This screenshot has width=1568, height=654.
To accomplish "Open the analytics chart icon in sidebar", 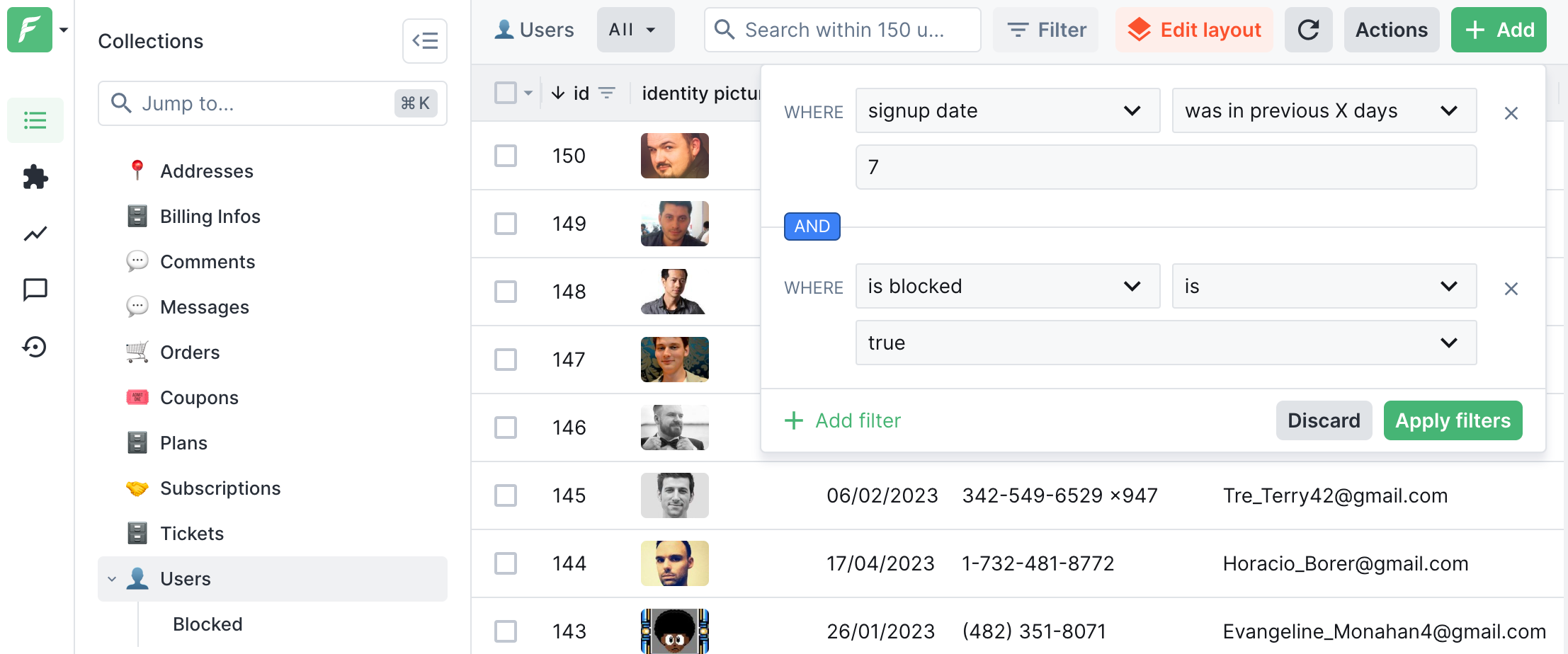I will (35, 234).
